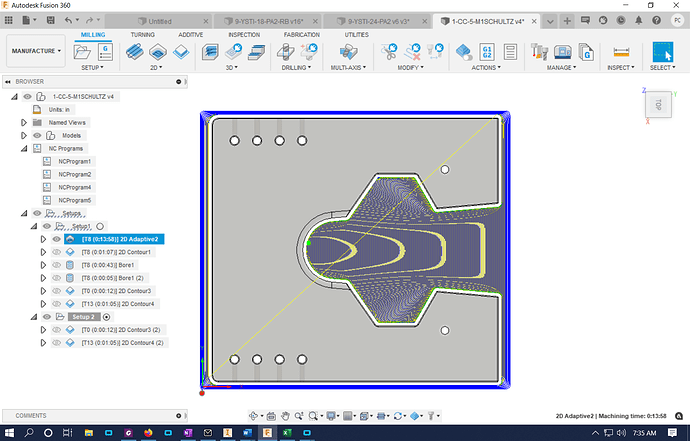Click the Measure ruler icon under Inspect
Image resolution: width=690 pixels, height=441 pixels.
(622, 51)
